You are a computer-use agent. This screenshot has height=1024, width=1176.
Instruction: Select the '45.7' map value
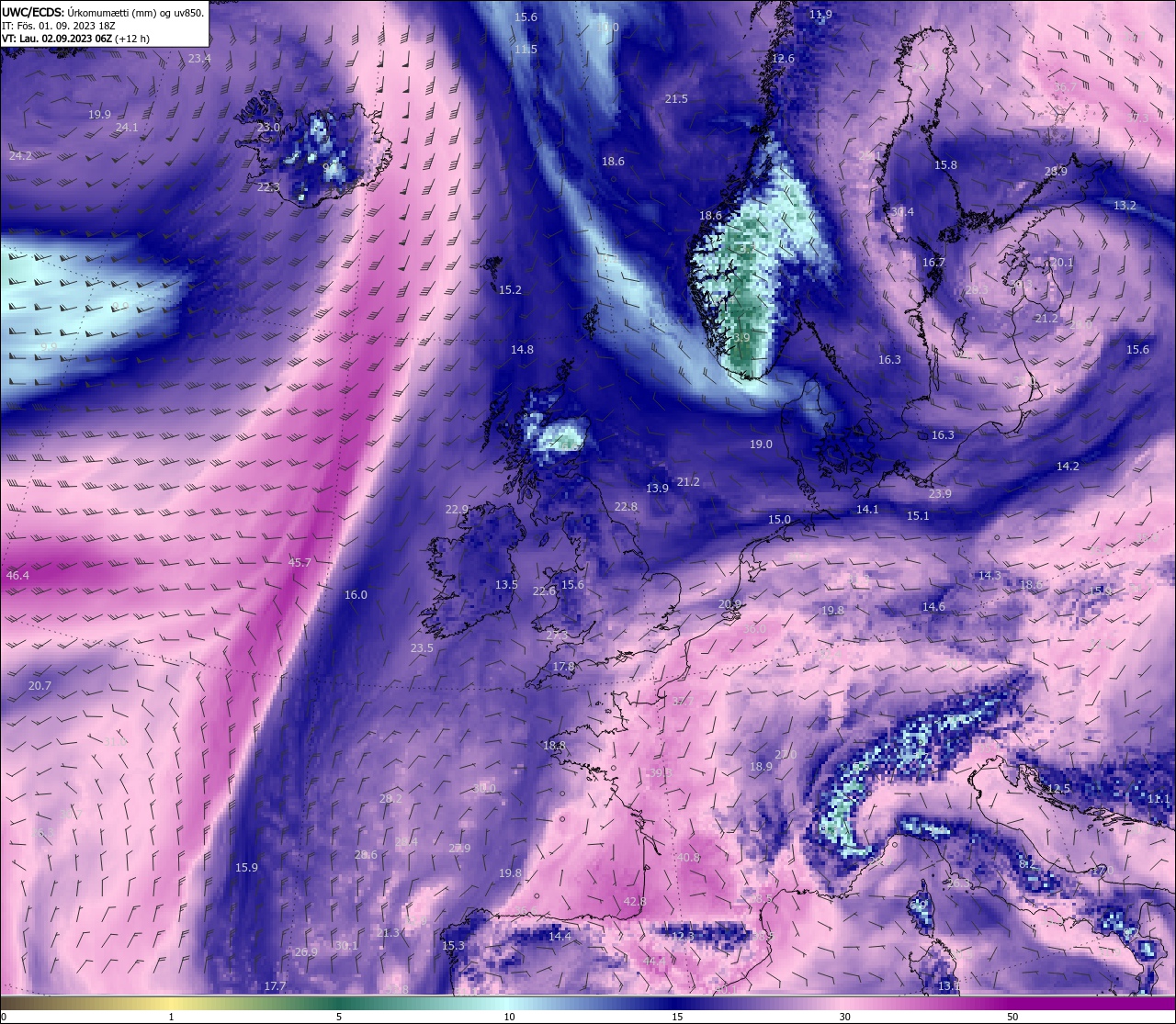click(300, 563)
